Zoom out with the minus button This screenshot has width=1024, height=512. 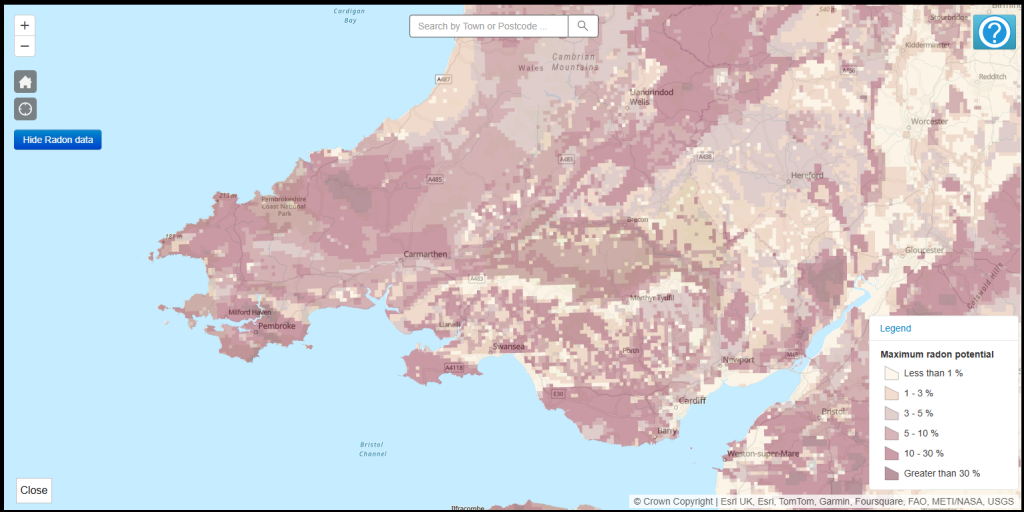point(25,46)
